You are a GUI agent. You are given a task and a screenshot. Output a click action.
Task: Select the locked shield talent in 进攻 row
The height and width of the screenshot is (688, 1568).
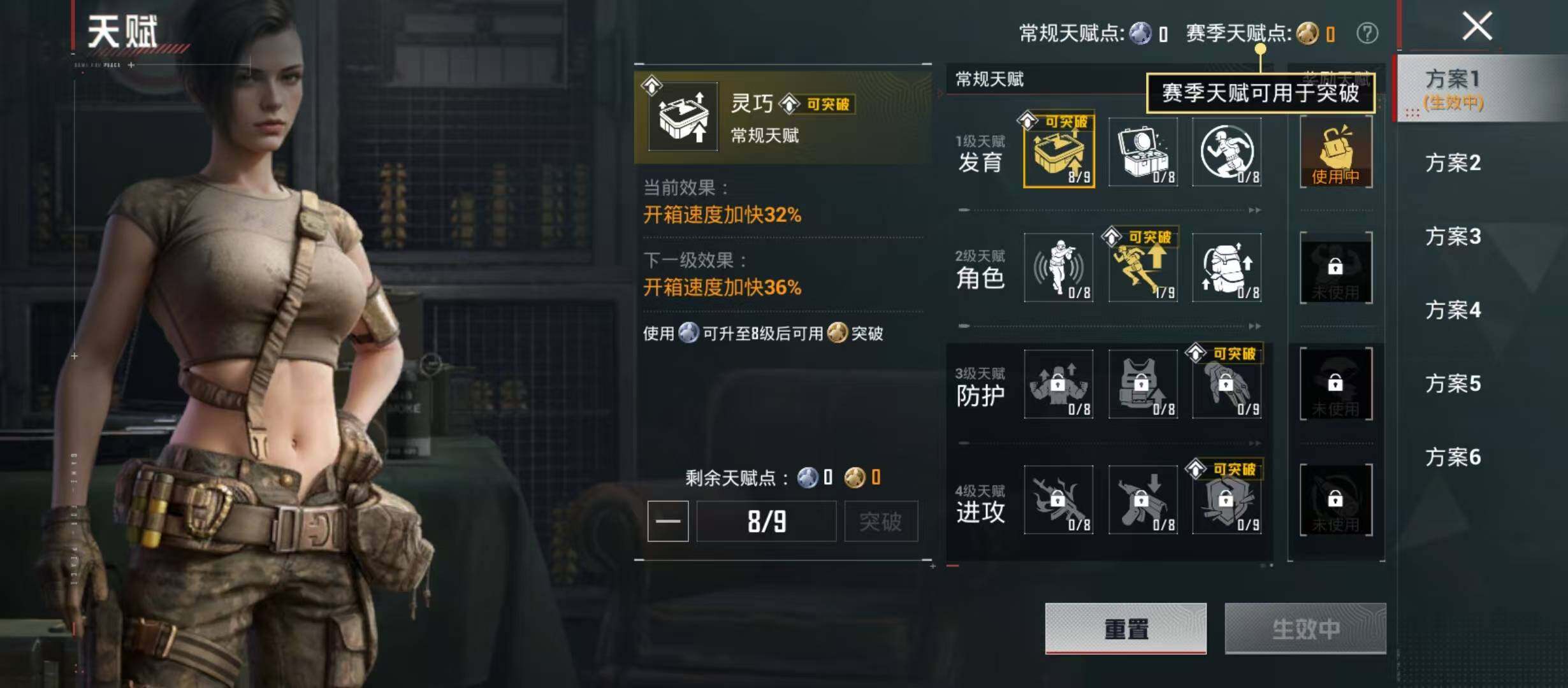click(1227, 499)
